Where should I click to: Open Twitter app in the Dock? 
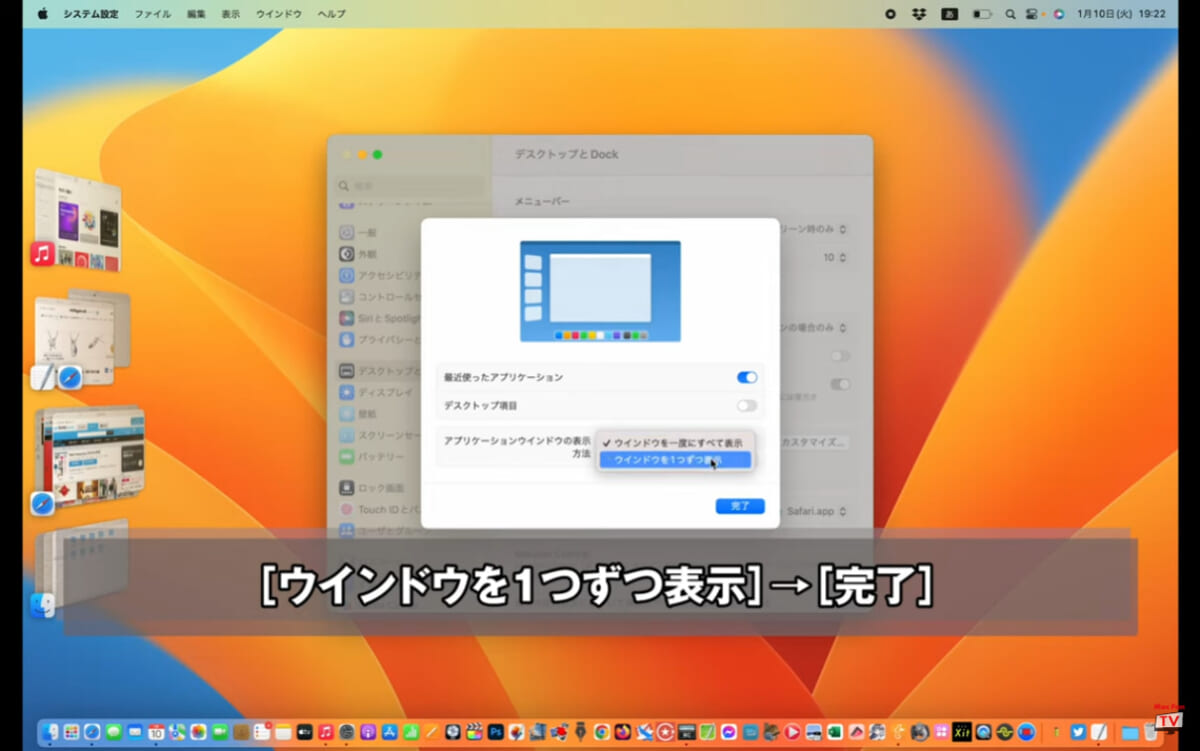[x=1078, y=732]
